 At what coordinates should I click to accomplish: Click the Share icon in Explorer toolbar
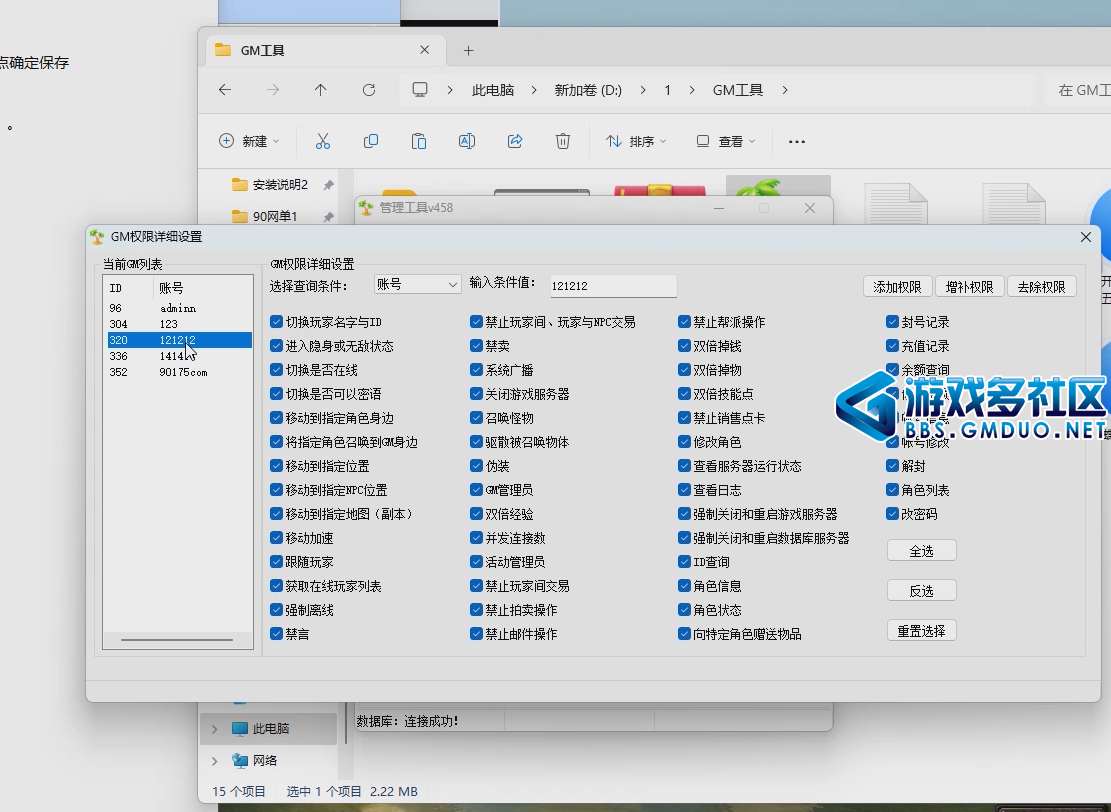coord(515,142)
